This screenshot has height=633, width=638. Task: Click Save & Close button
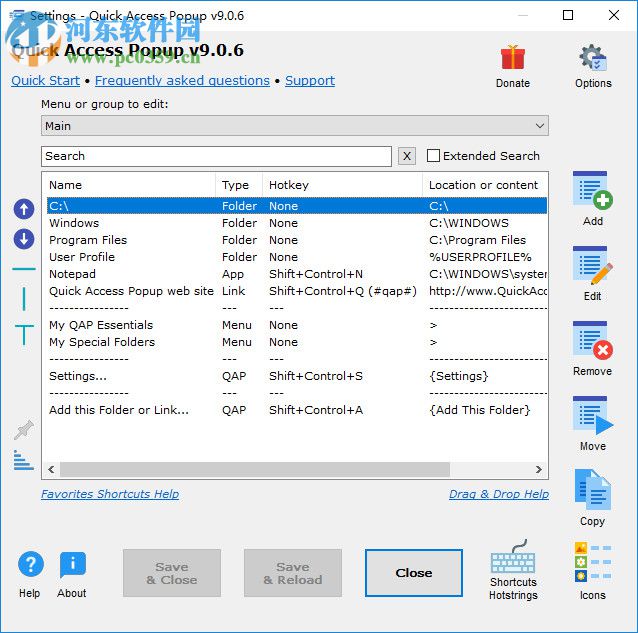coord(172,573)
